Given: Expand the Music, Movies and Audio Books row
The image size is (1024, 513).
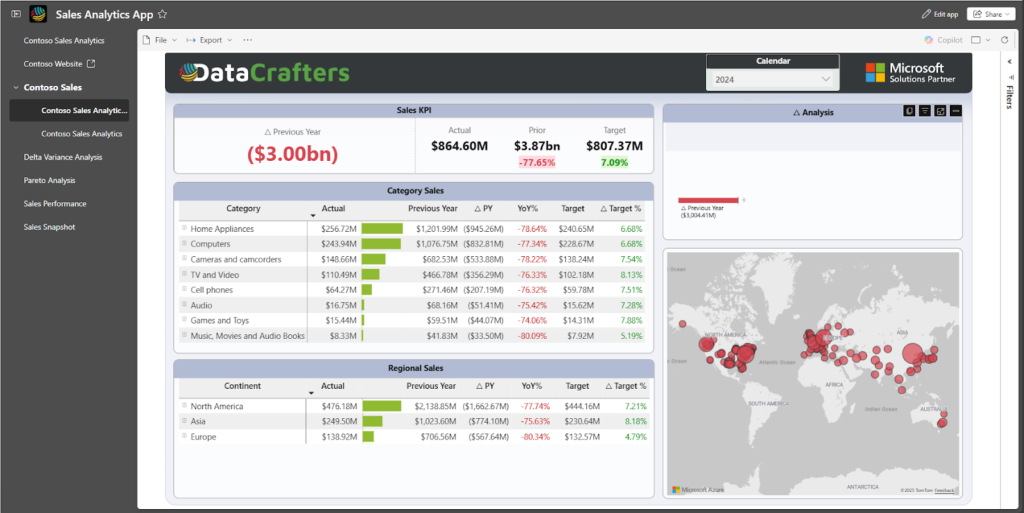Looking at the screenshot, I should pyautogui.click(x=184, y=335).
